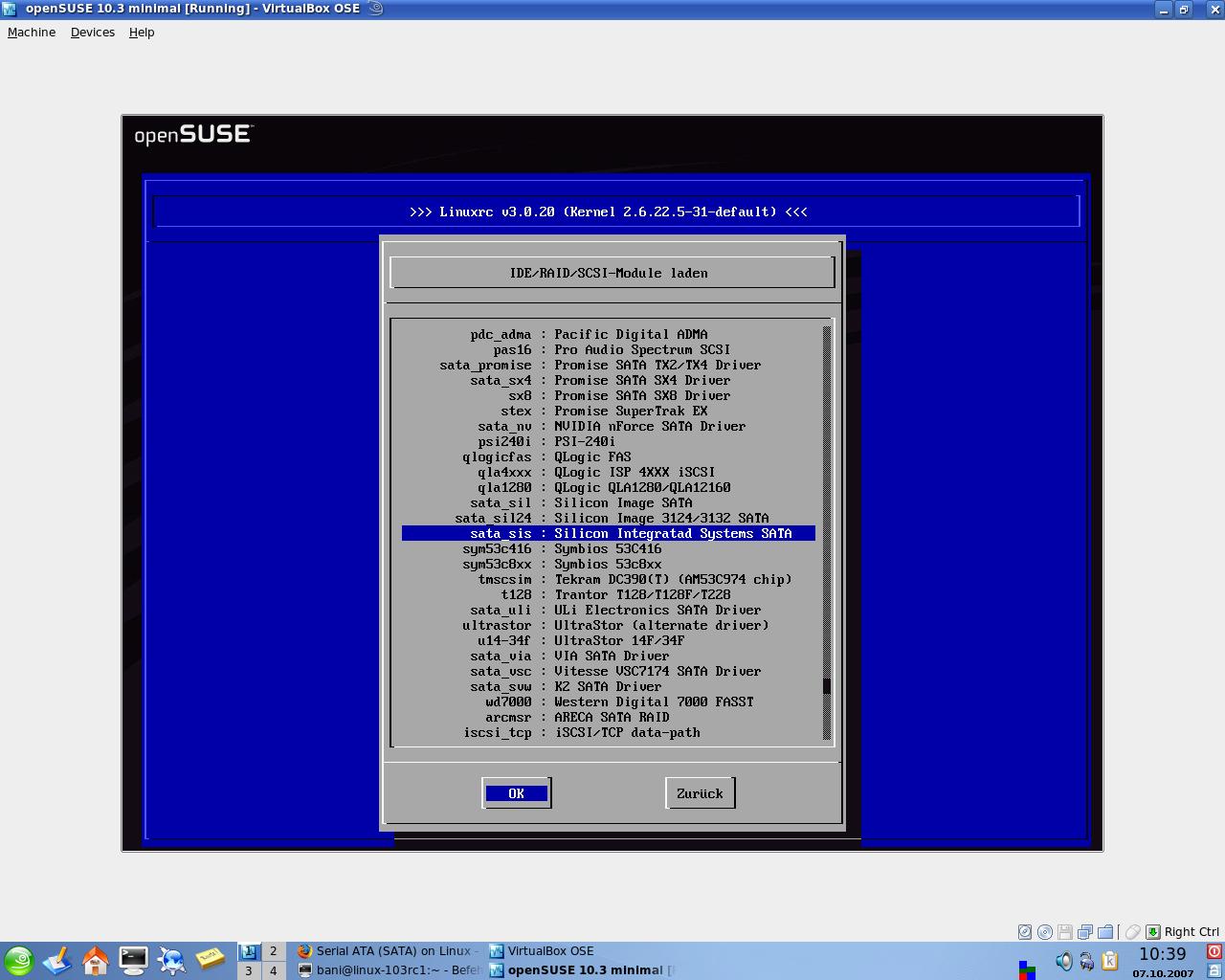The width and height of the screenshot is (1225, 980).
Task: Select highlighted sata_sis Silicon Integrated Systems row
Action: (x=609, y=533)
